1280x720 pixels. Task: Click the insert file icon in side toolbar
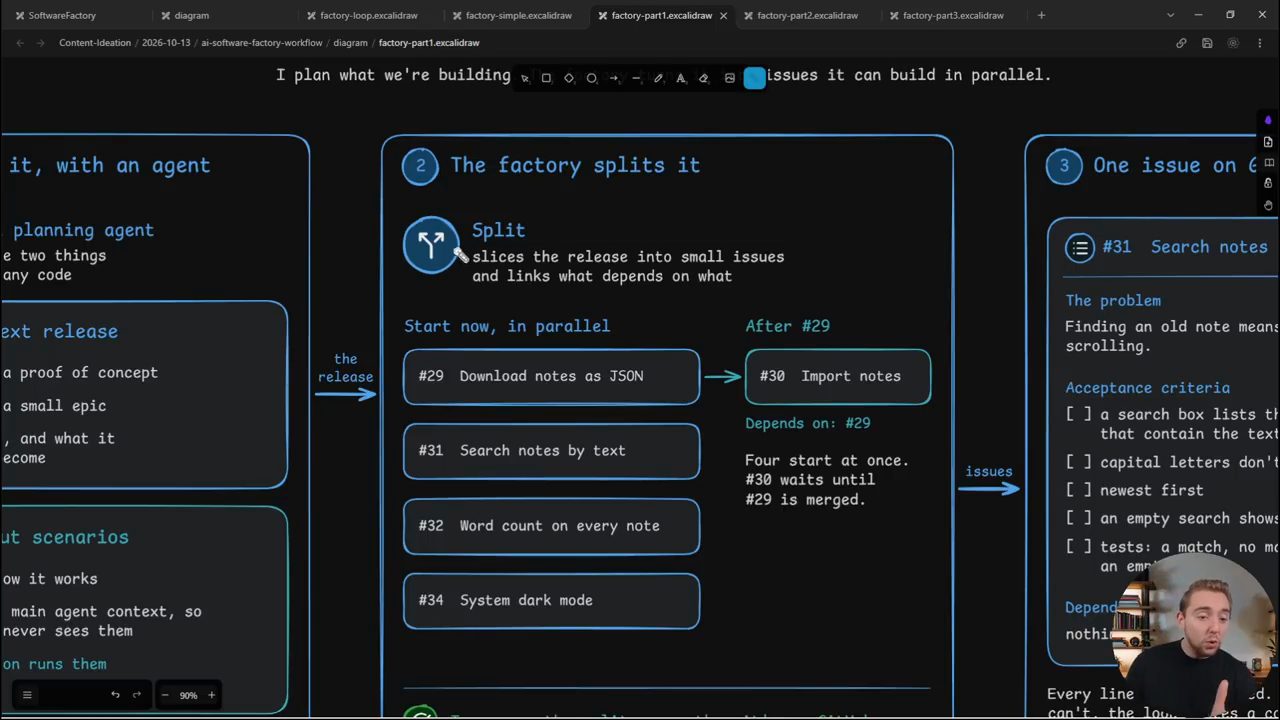1268,142
